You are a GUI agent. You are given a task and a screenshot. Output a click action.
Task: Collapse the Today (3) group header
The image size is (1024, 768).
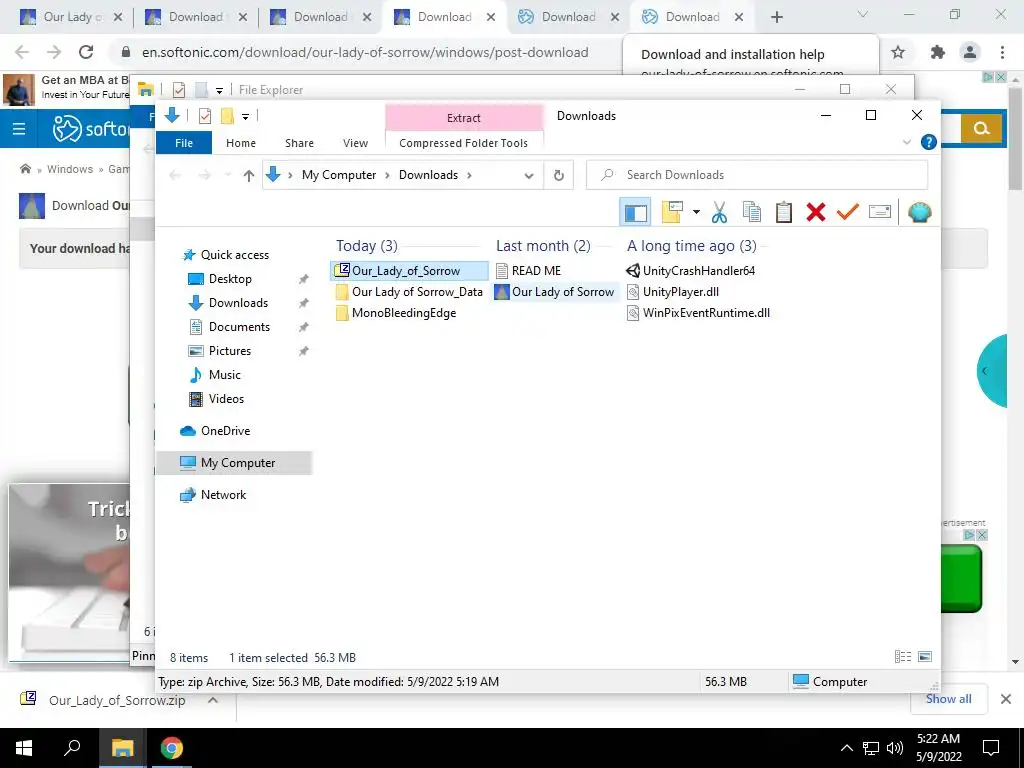coord(366,246)
